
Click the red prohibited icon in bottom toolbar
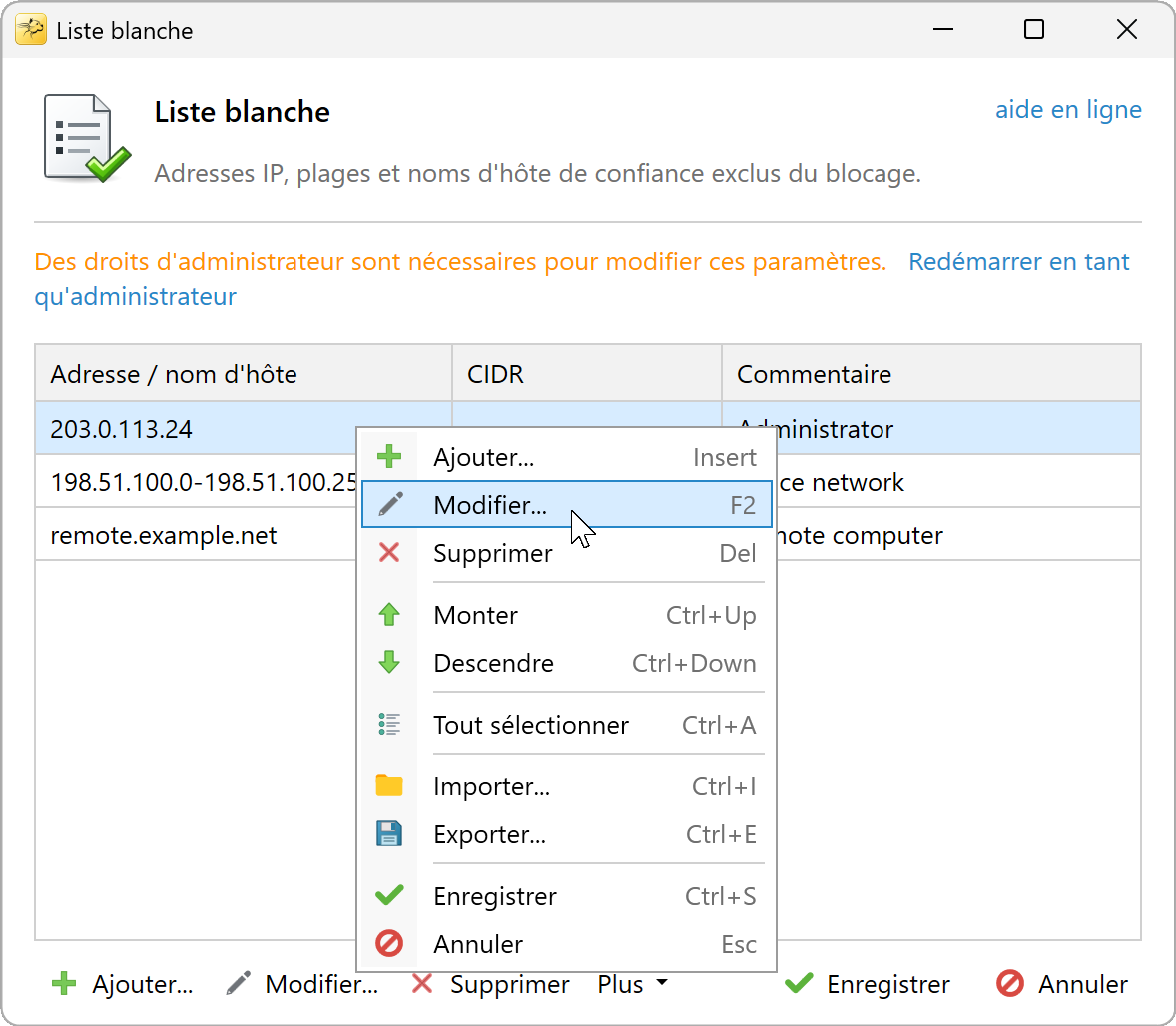[1009, 983]
